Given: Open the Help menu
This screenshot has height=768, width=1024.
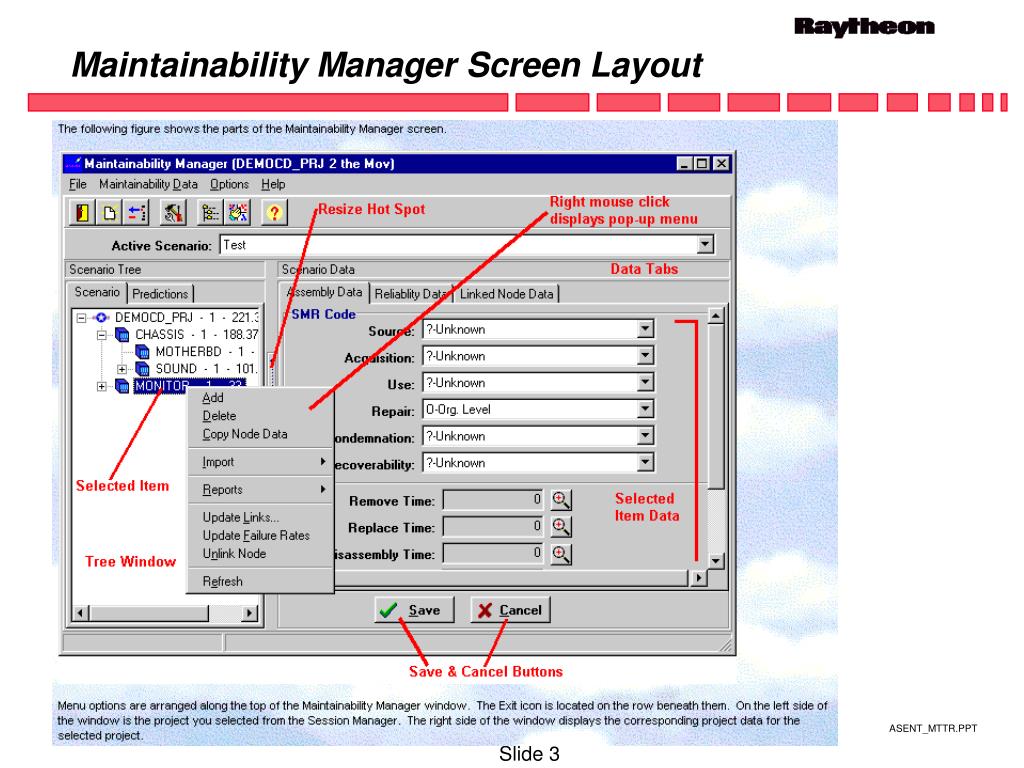Looking at the screenshot, I should click(x=273, y=184).
